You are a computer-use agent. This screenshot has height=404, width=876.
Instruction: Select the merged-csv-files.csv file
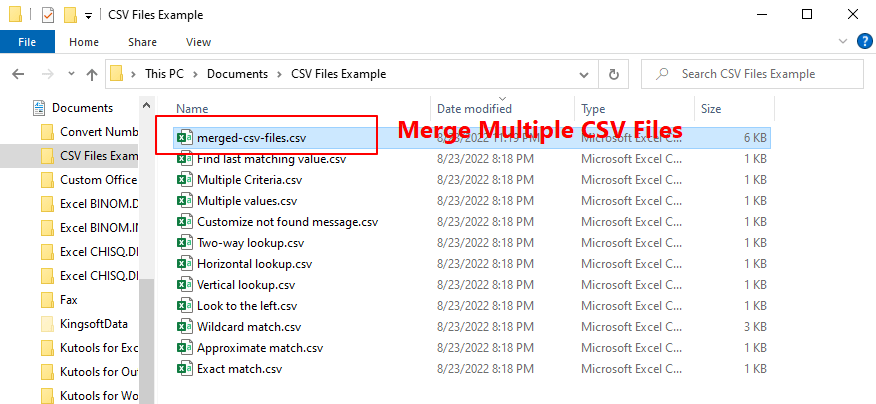251,137
